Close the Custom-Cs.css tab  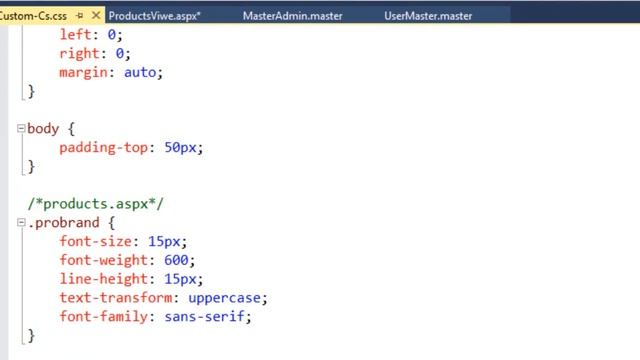point(96,16)
